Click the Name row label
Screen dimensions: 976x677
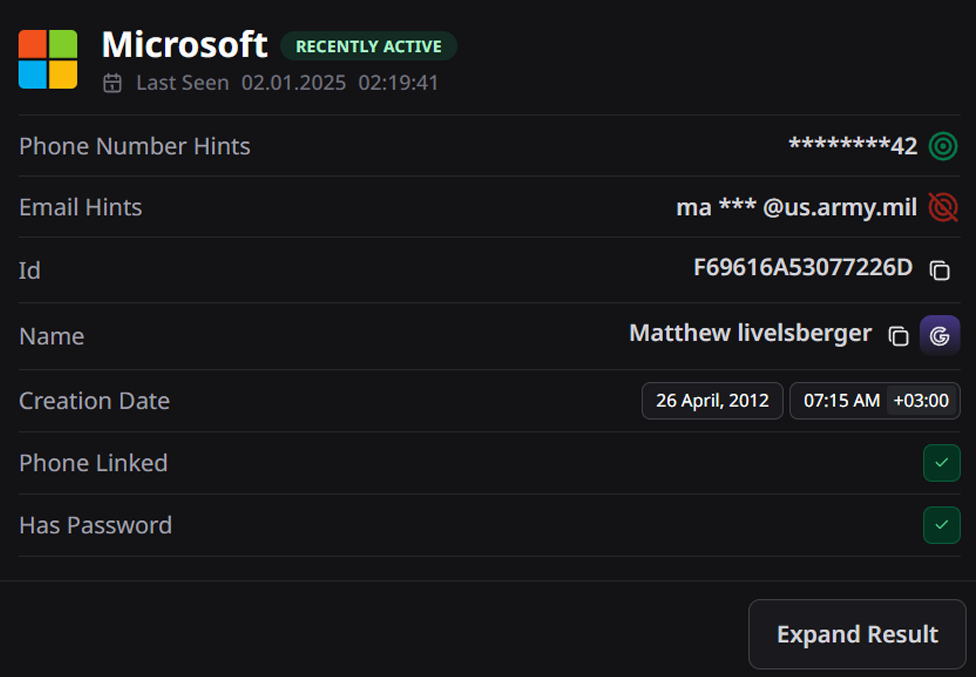pos(52,336)
